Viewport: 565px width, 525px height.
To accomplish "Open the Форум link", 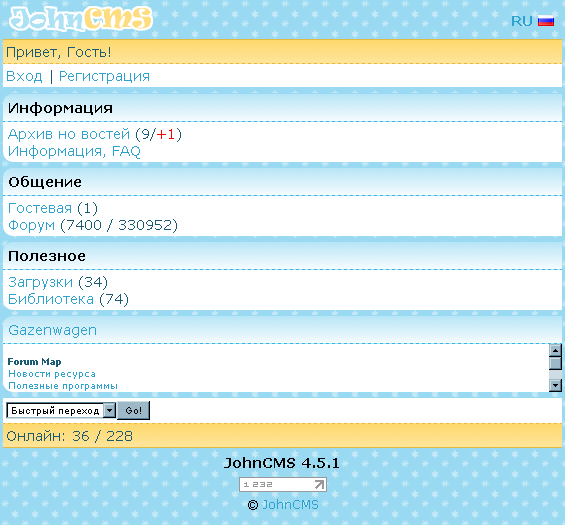I will point(31,225).
